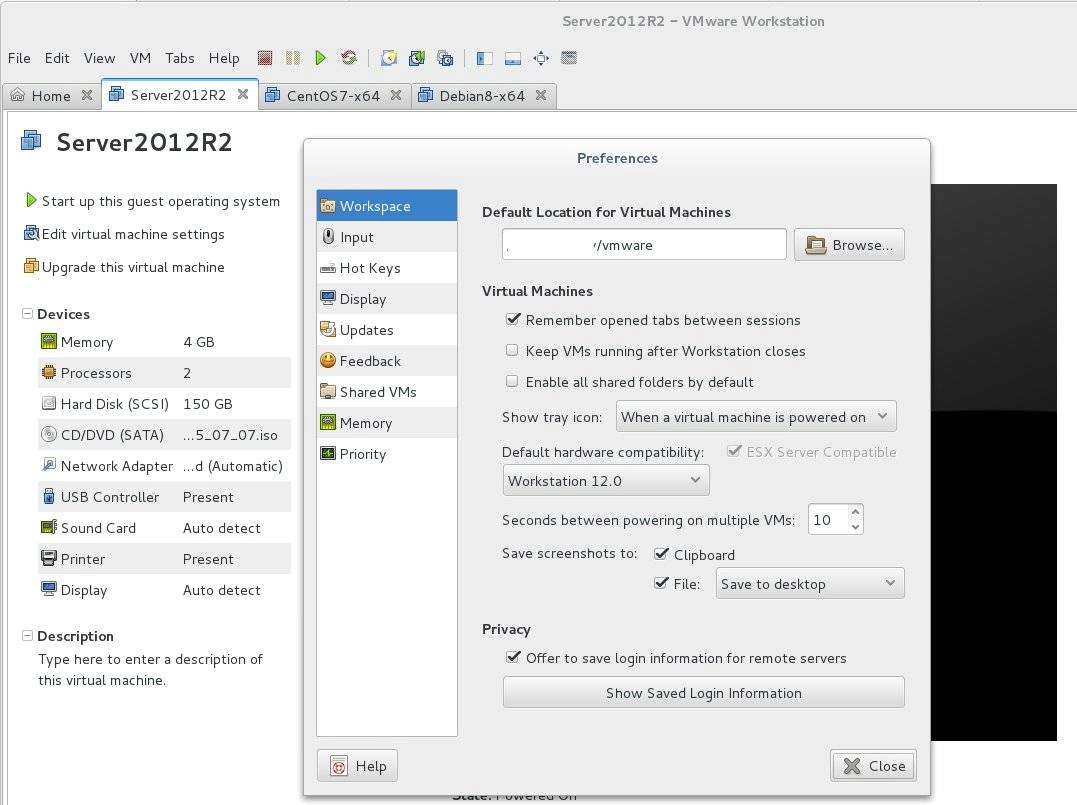1077x805 pixels.
Task: Click the Network Adapter device row
Action: coord(164,466)
